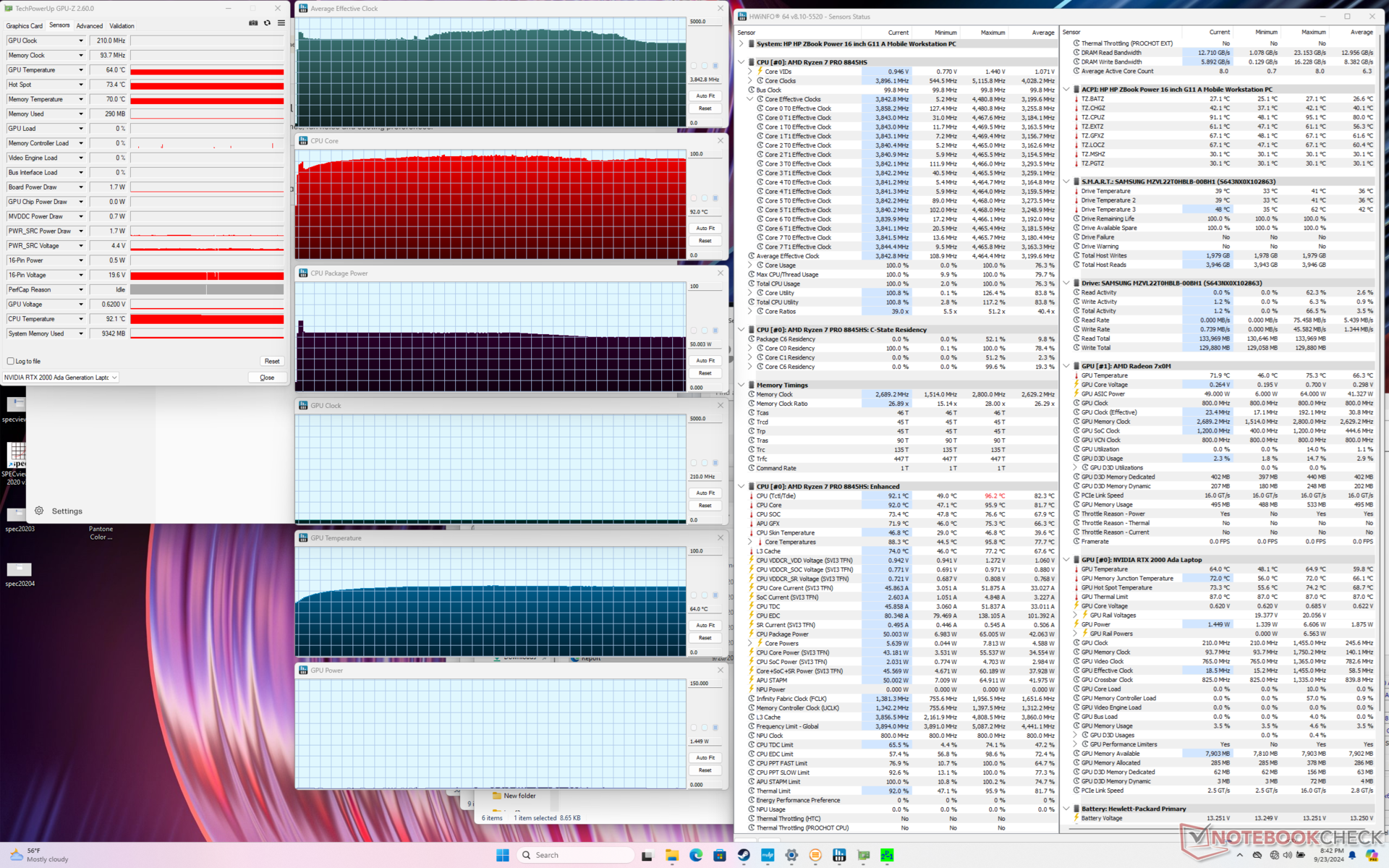Expand the Core VIDs tree row
The image size is (1389, 868).
point(750,72)
